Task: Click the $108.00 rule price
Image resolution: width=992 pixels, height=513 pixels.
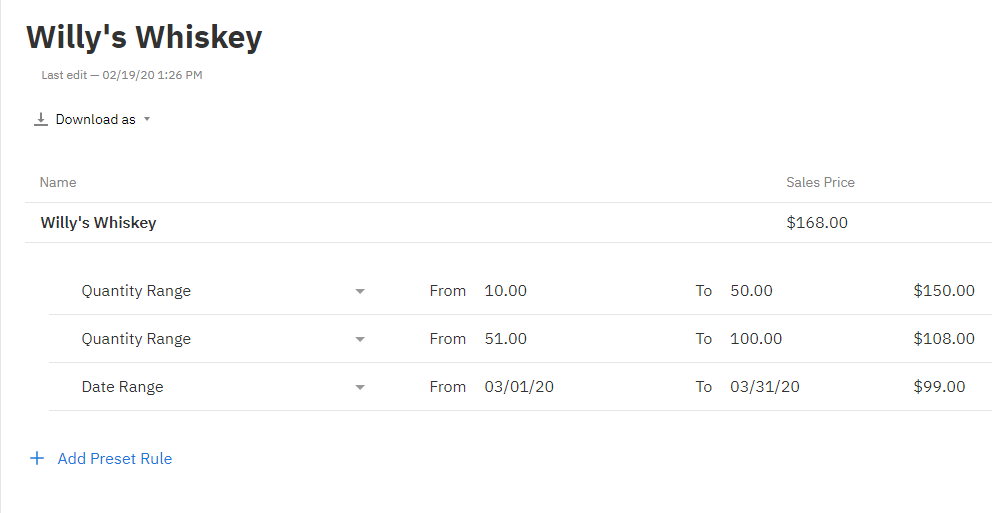Action: pos(944,339)
